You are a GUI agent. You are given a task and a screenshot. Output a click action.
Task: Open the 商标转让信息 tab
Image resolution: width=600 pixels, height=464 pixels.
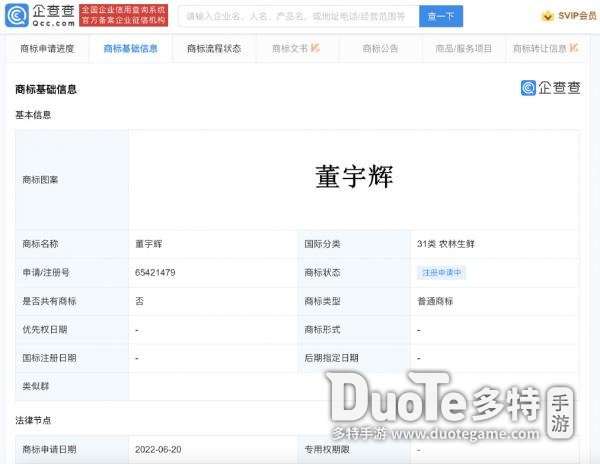click(x=540, y=49)
